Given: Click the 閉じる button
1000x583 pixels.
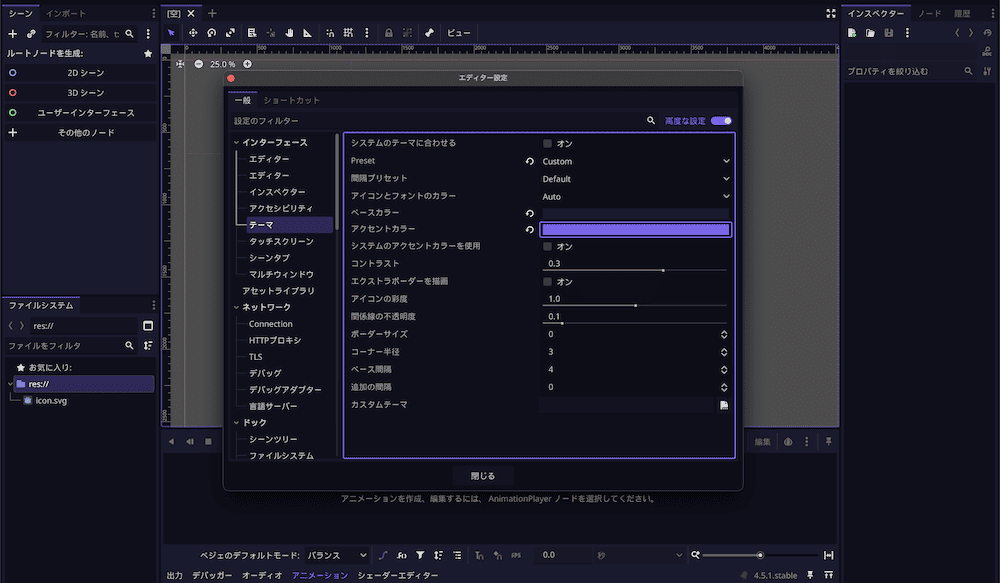Looking at the screenshot, I should 483,475.
